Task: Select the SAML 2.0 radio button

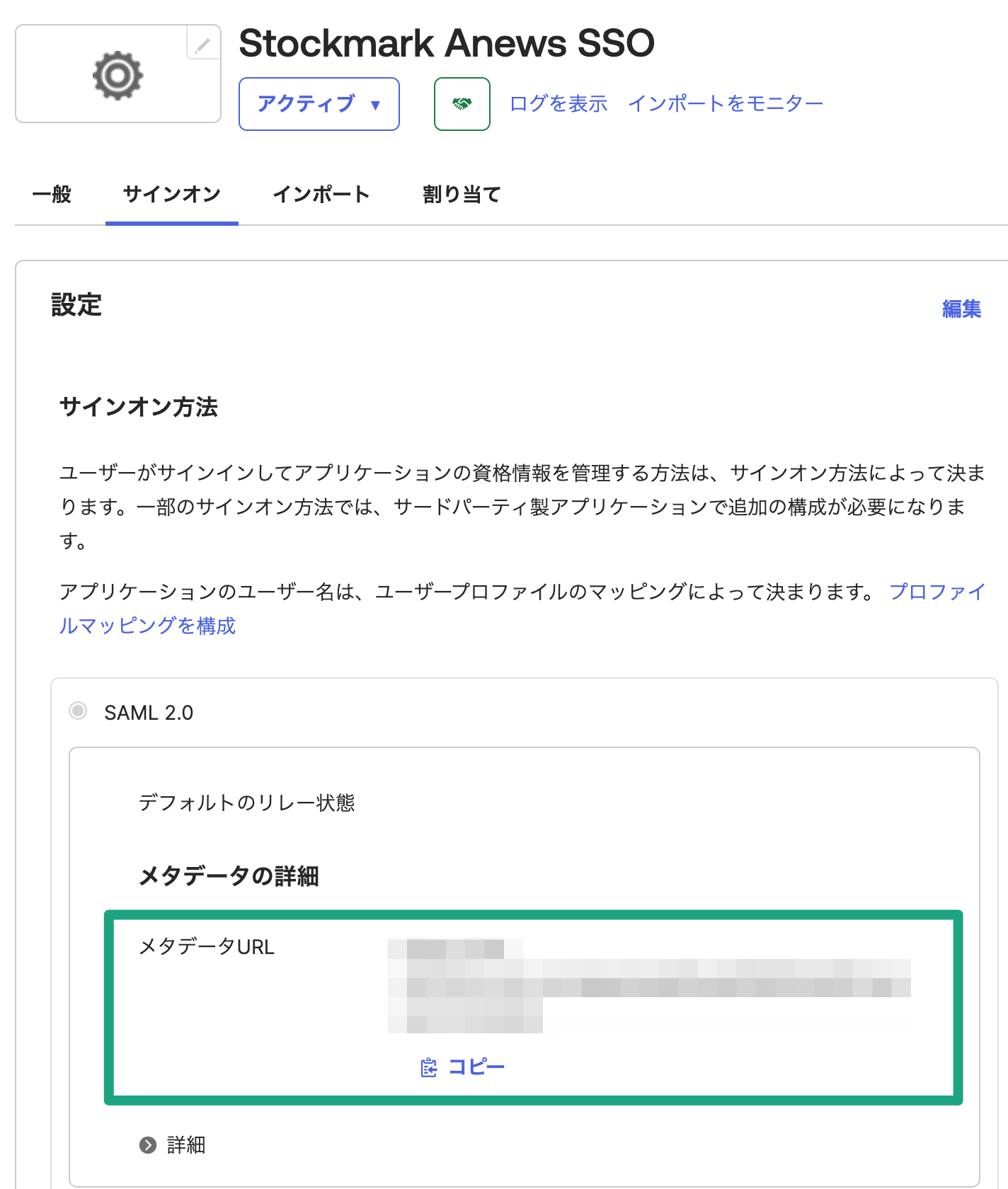Action: click(x=78, y=711)
